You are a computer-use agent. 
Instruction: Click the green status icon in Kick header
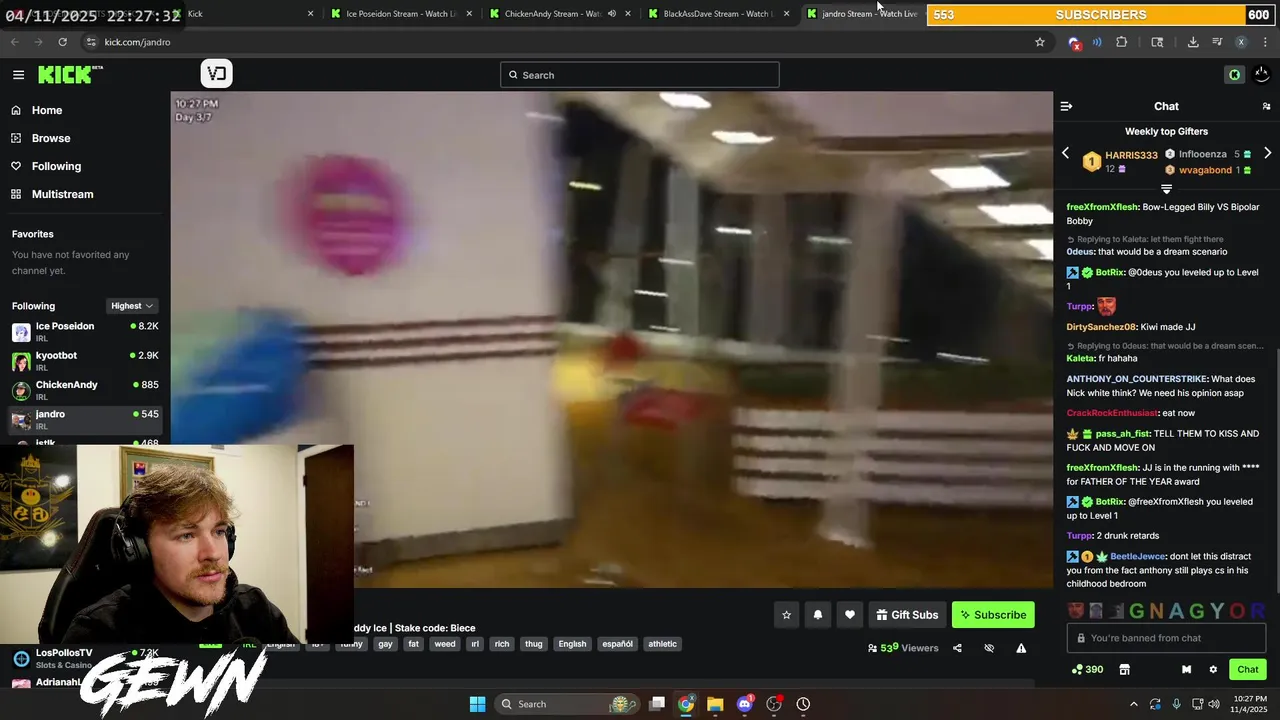pyautogui.click(x=1234, y=75)
